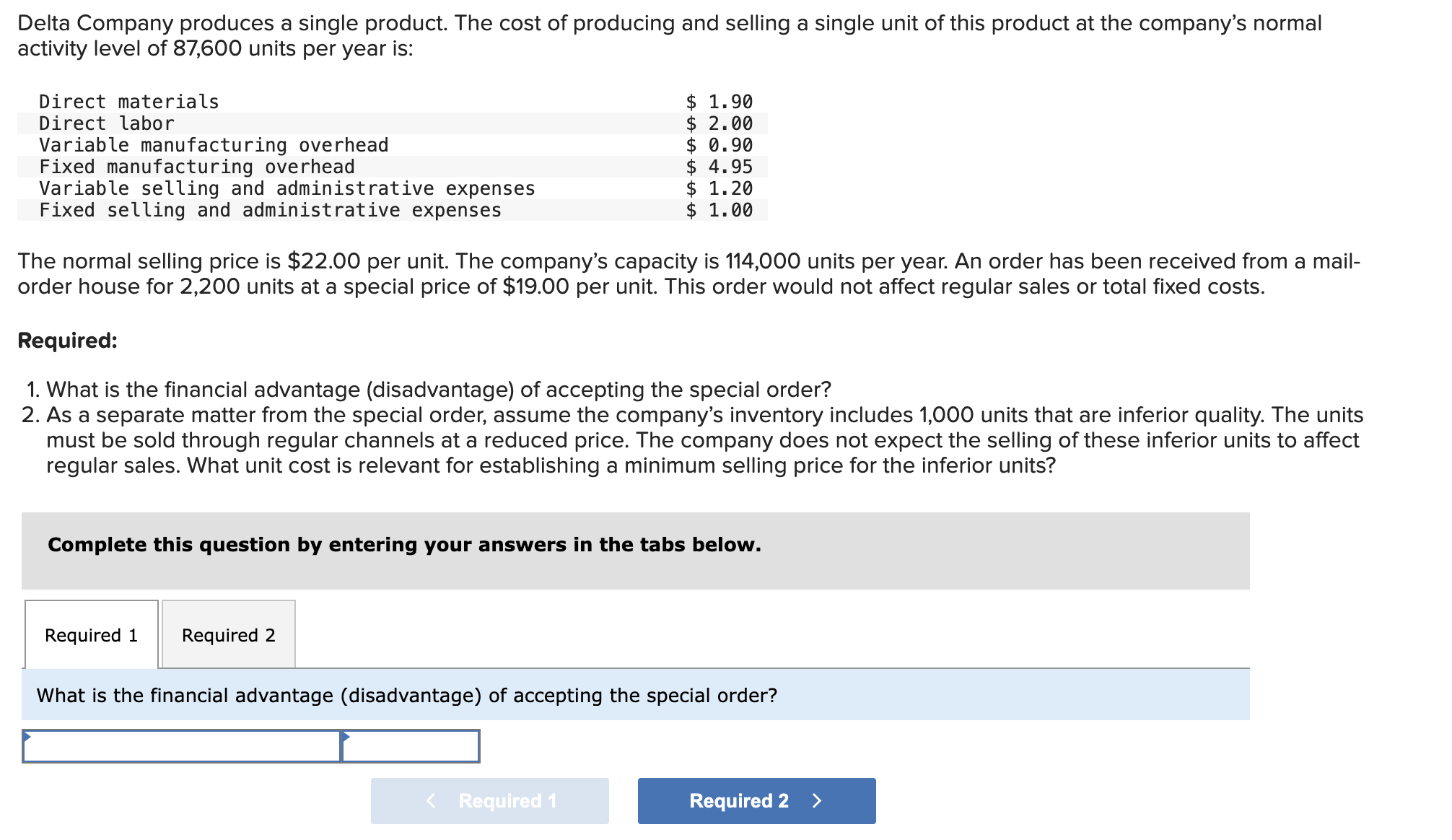Open the financial advantage answer dropdown
This screenshot has height=840, width=1452.
click(x=180, y=747)
